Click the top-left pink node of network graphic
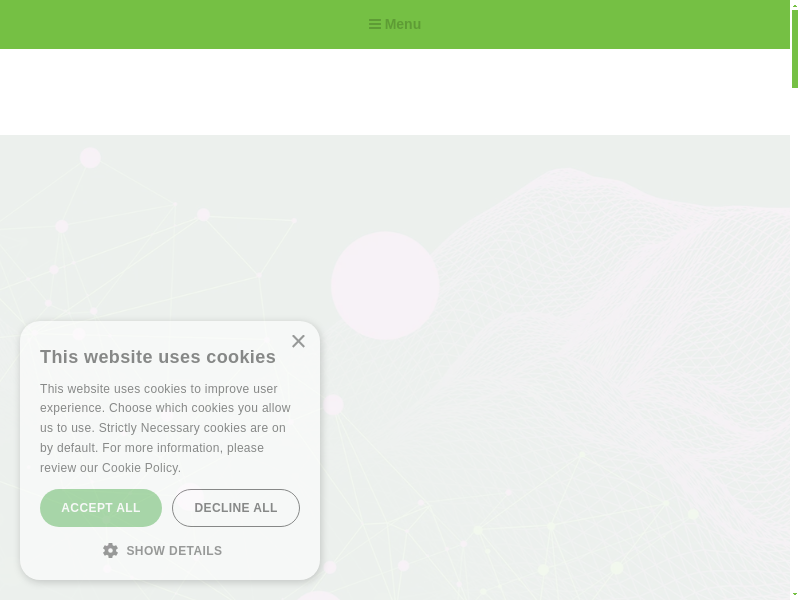800x600 pixels. pyautogui.click(x=90, y=158)
